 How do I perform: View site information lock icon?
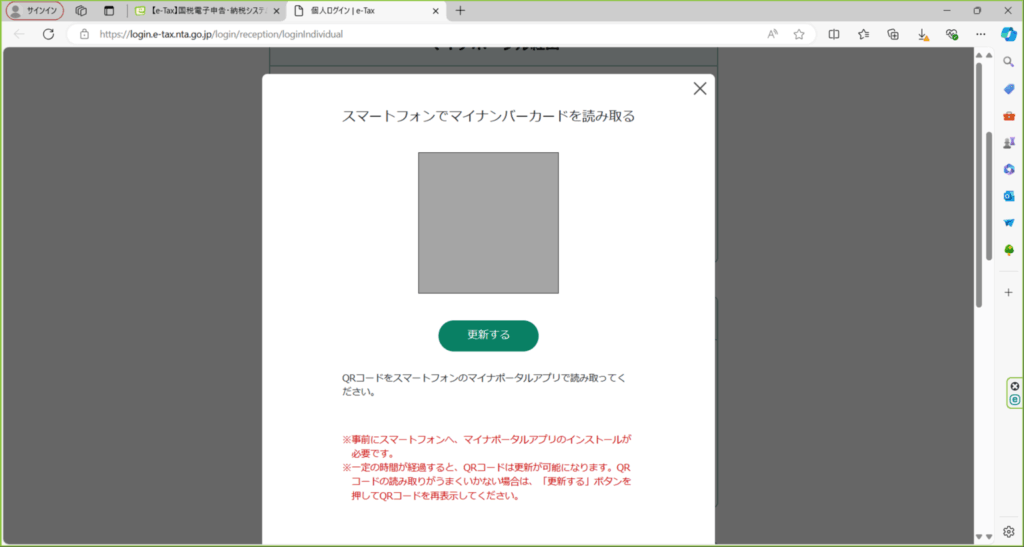[84, 34]
